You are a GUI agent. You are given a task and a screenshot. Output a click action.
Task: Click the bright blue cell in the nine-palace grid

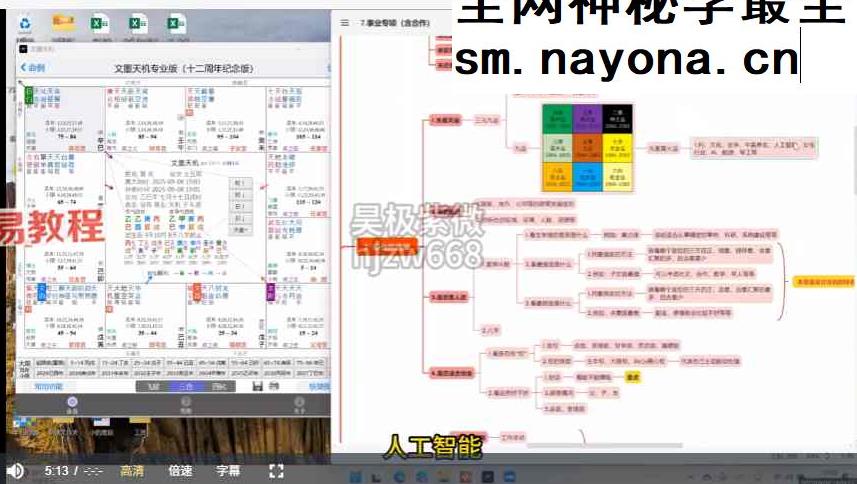(587, 176)
